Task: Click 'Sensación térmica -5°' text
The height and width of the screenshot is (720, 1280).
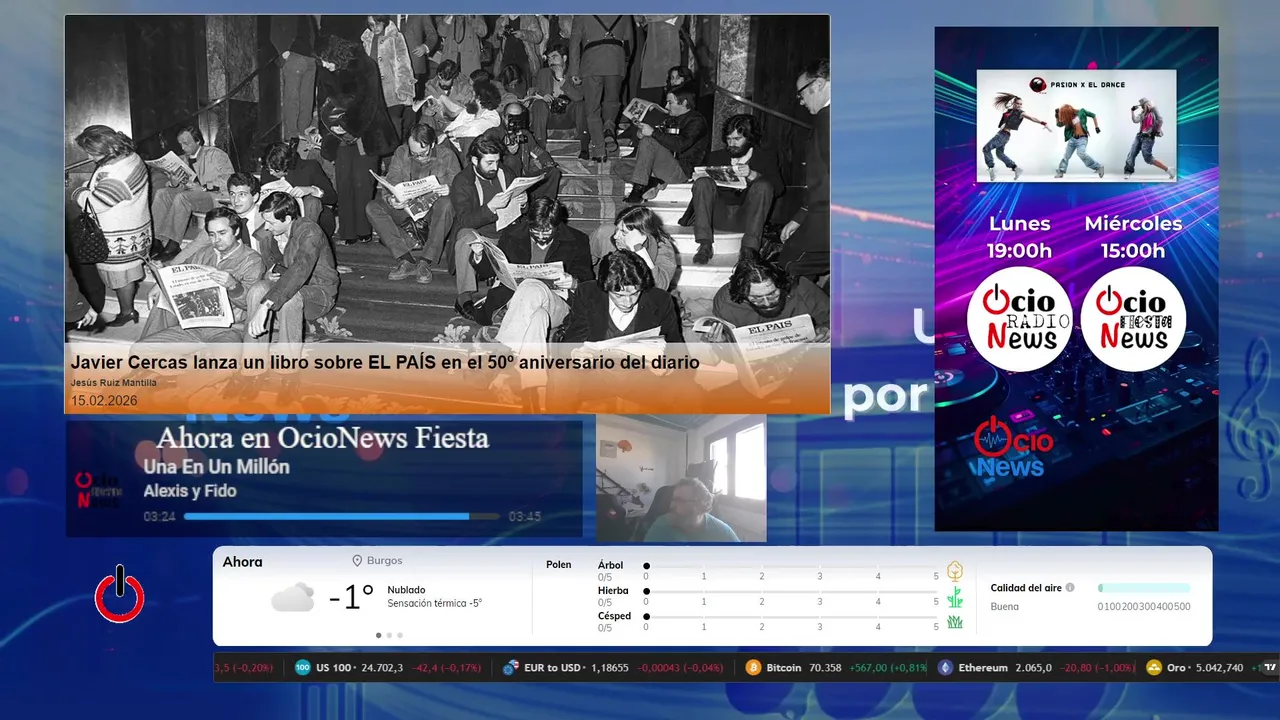Action: pos(435,603)
